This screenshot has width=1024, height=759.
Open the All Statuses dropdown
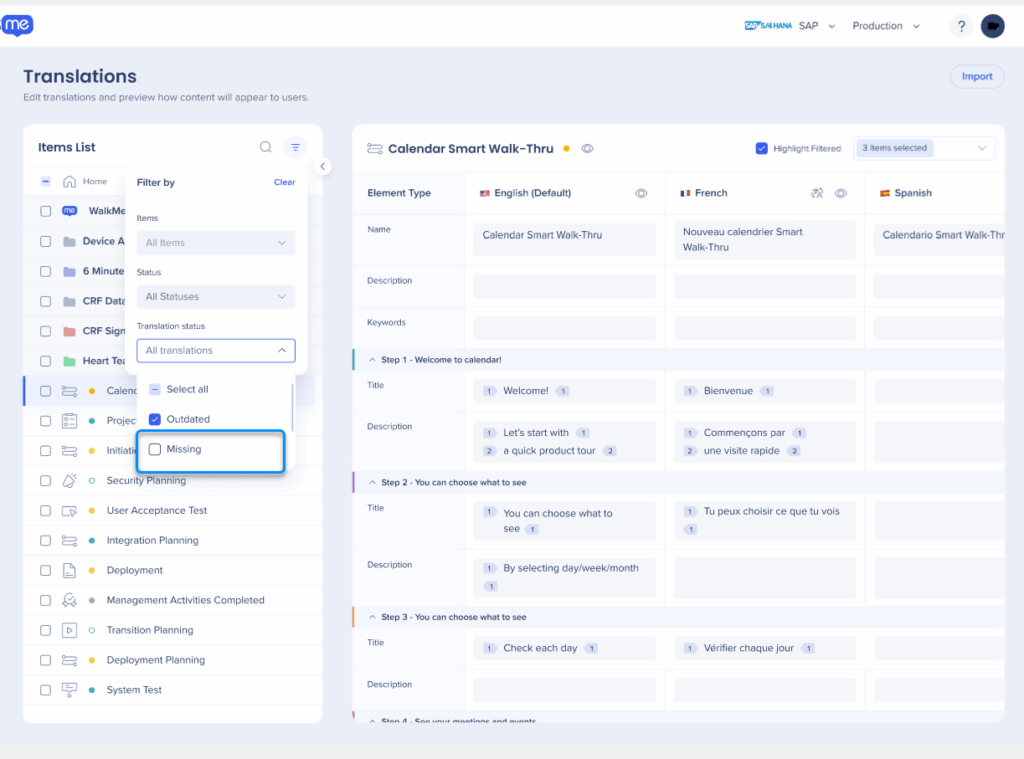point(216,297)
